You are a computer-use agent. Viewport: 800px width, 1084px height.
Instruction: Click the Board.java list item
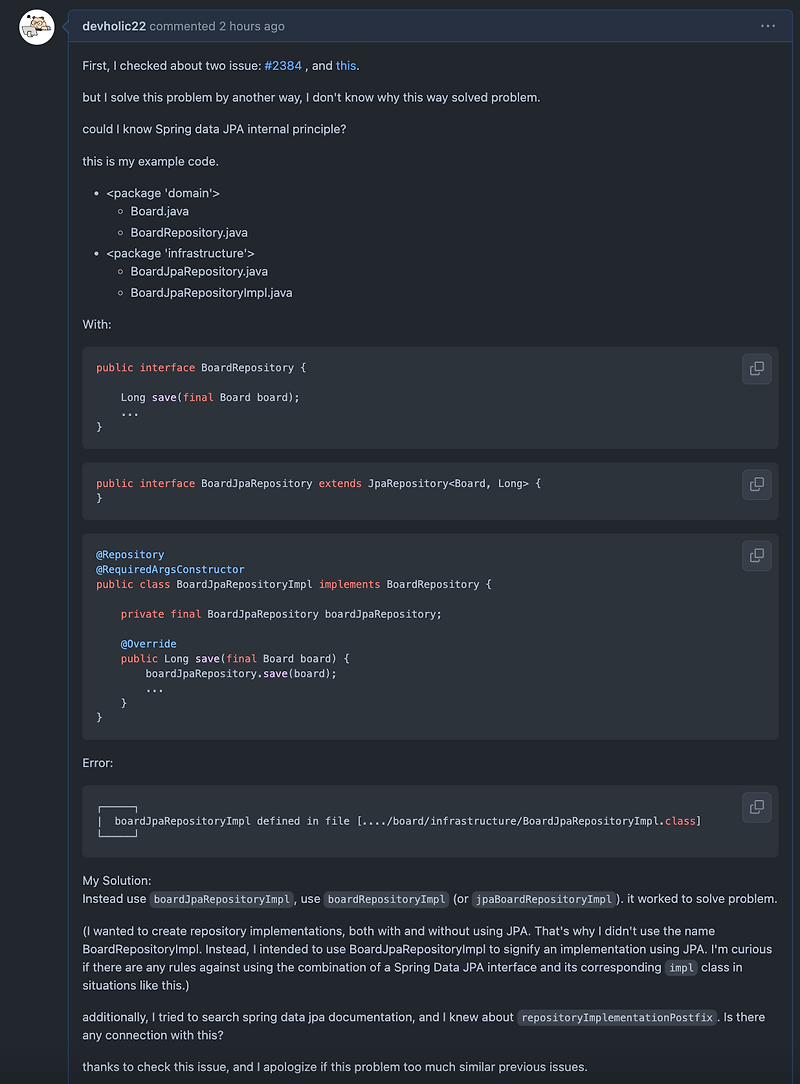click(160, 212)
